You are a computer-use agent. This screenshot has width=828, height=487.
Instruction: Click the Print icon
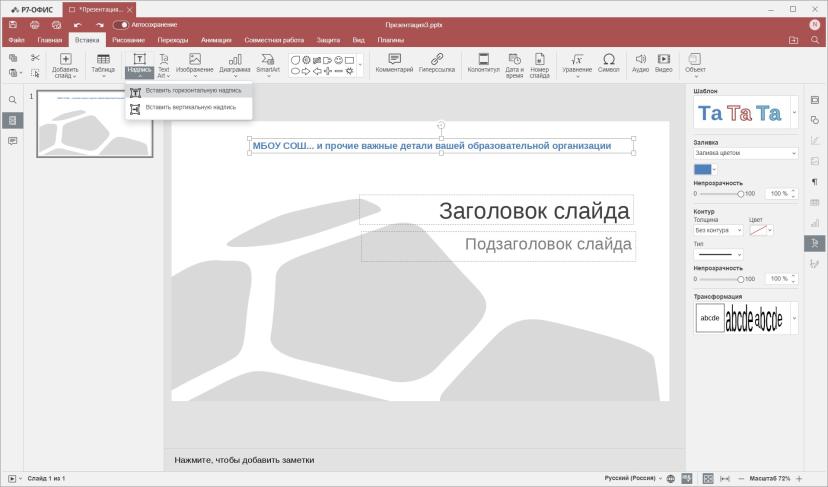[35, 25]
